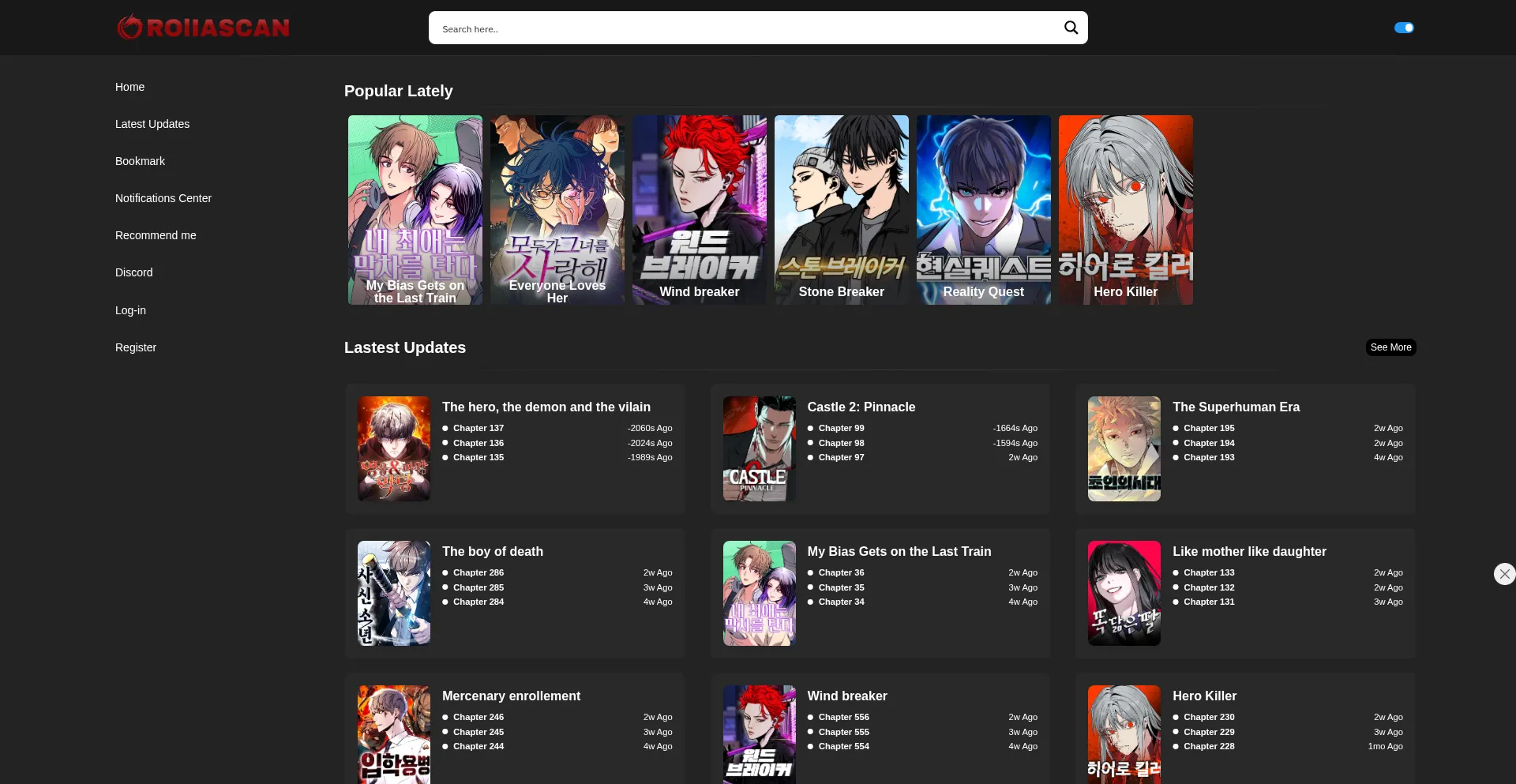Click The hero, the demon and the vilain thumbnail
This screenshot has height=784, width=1516.
click(x=394, y=448)
